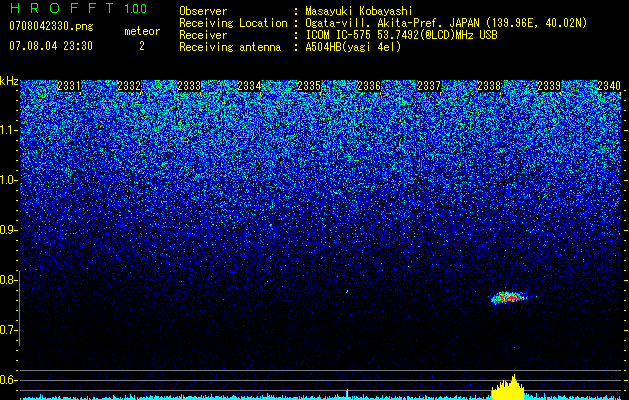The height and width of the screenshot is (400, 629).
Task: Click the A504HB(yagi 4el) antenna text
Action: pyautogui.click(x=353, y=47)
